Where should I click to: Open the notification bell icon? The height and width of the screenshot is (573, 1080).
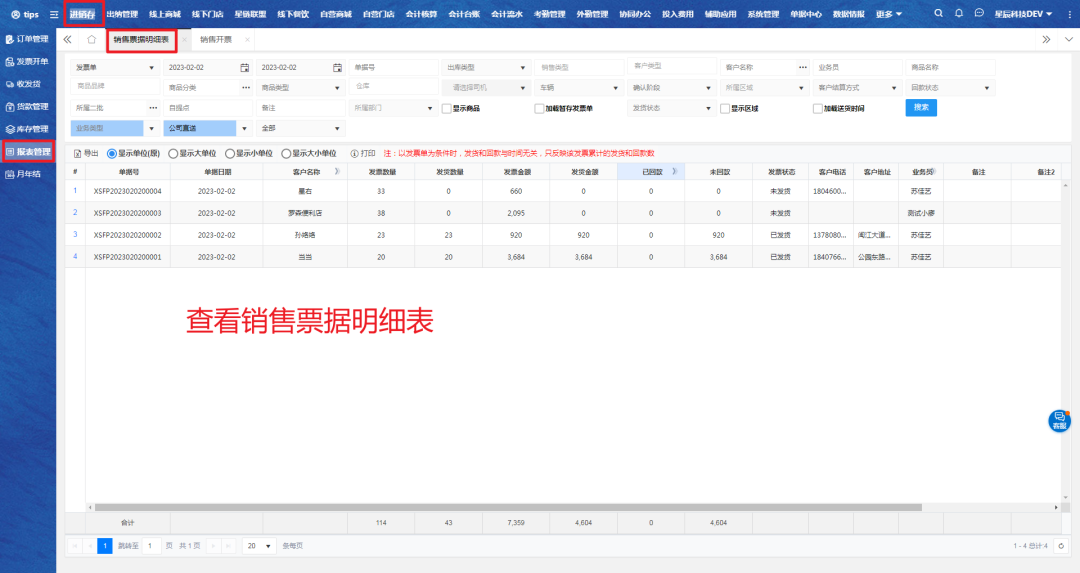(x=959, y=14)
